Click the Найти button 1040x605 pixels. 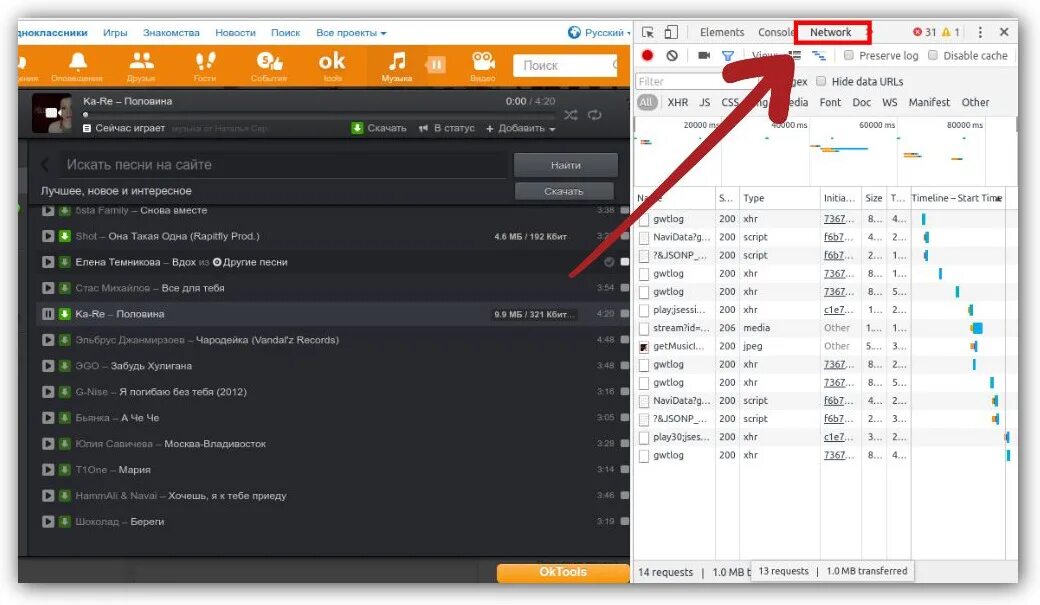(566, 165)
